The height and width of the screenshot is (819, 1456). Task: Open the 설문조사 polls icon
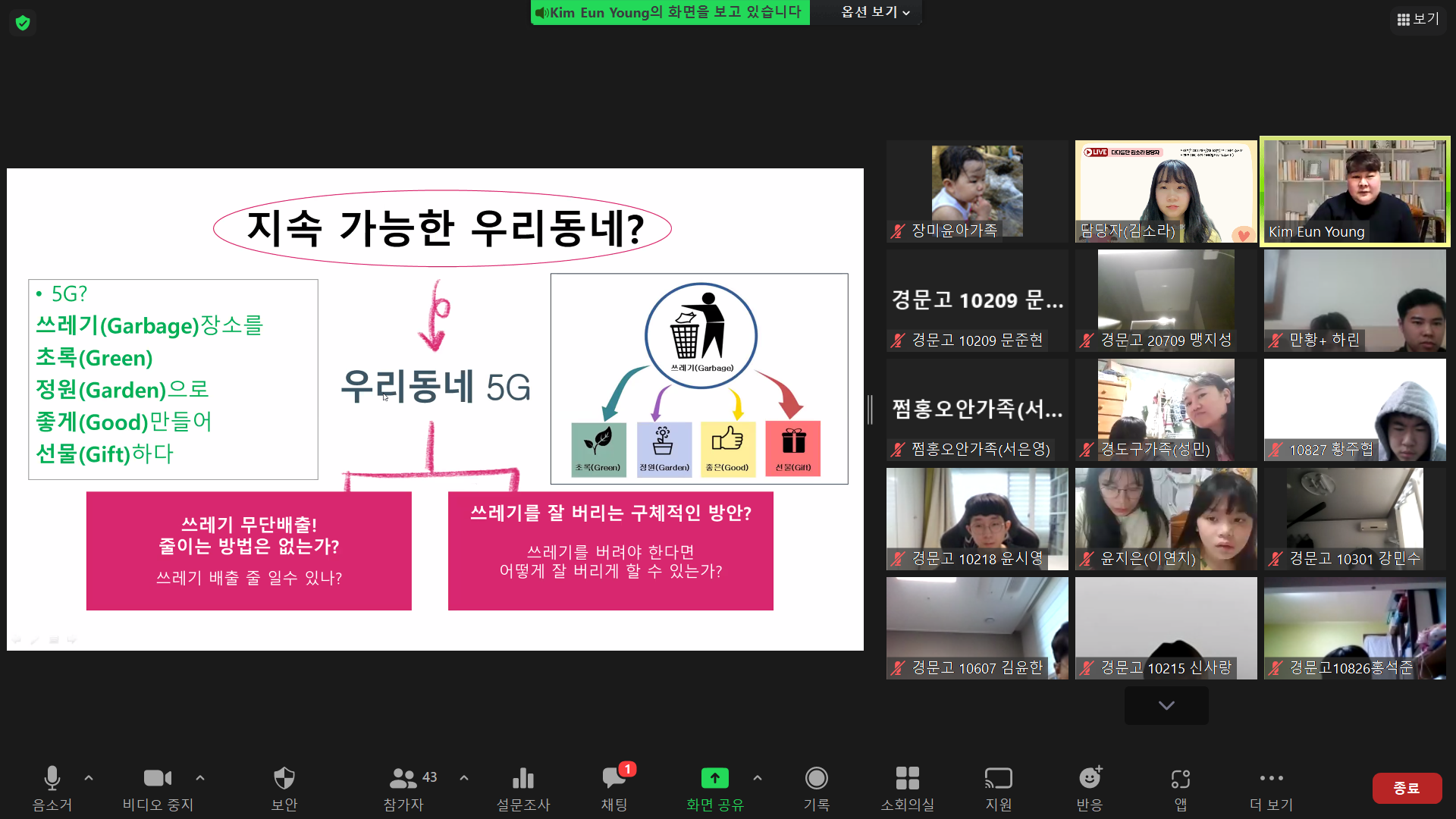(522, 779)
